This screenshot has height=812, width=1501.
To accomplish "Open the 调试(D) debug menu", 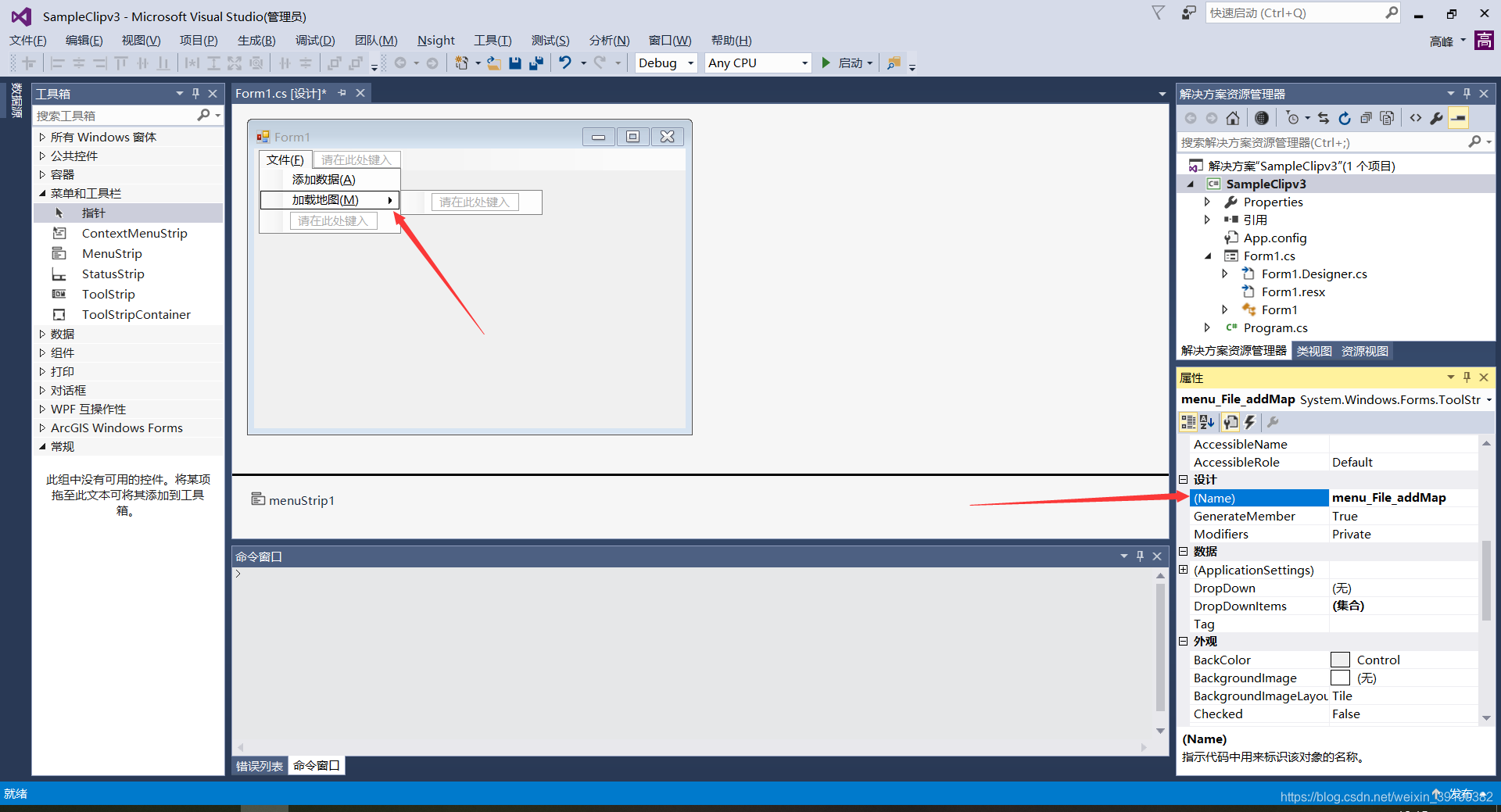I will click(x=315, y=41).
